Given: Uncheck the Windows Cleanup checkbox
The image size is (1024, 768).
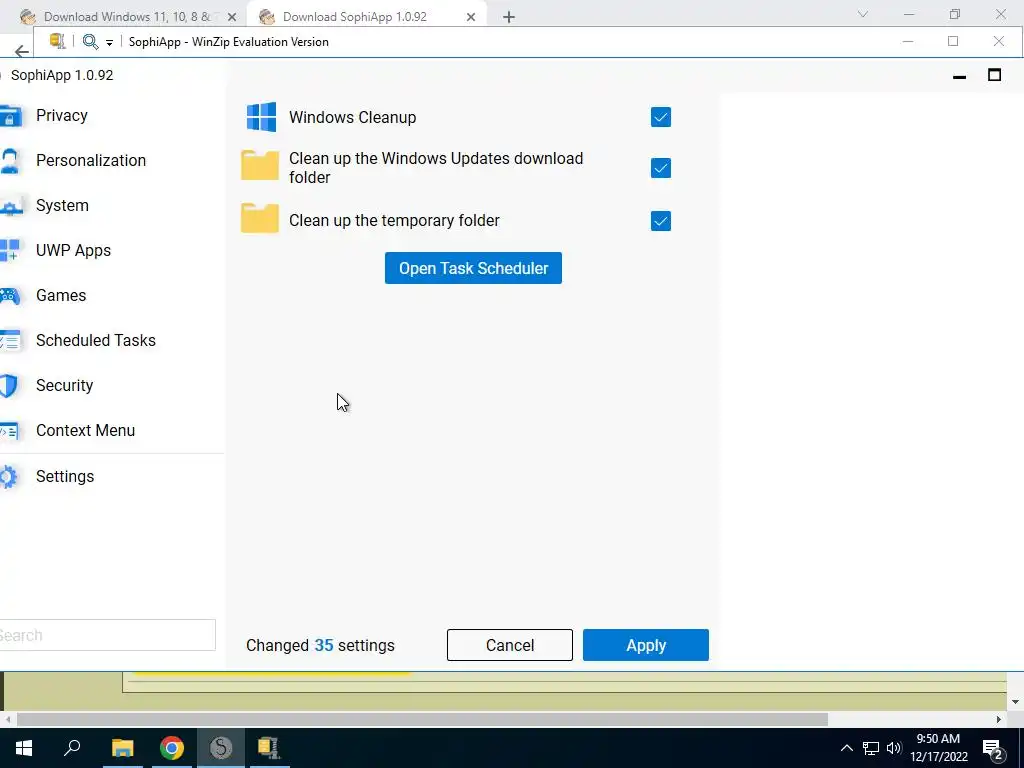Looking at the screenshot, I should (x=660, y=117).
